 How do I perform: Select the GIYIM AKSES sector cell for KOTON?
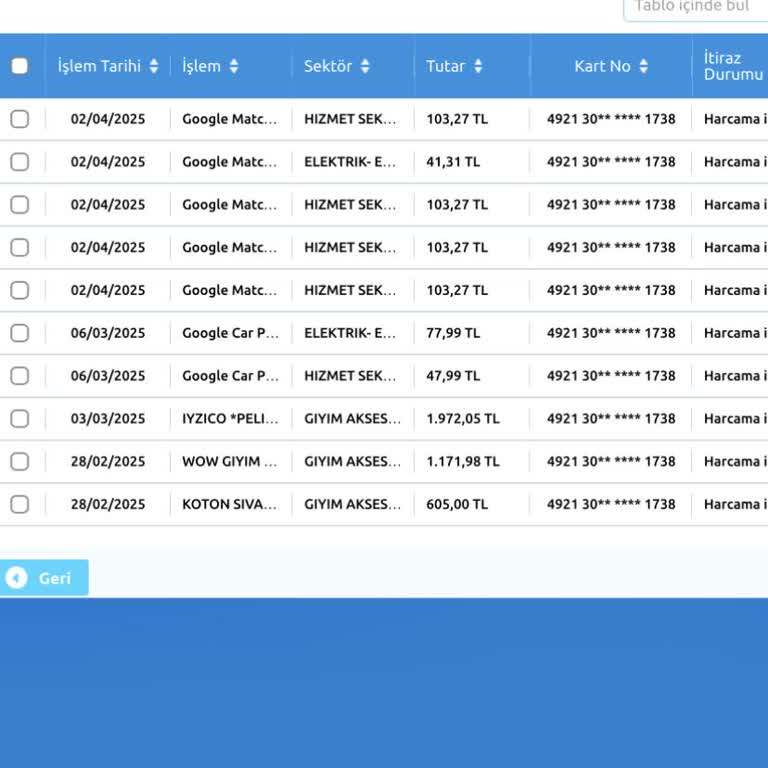click(x=352, y=505)
